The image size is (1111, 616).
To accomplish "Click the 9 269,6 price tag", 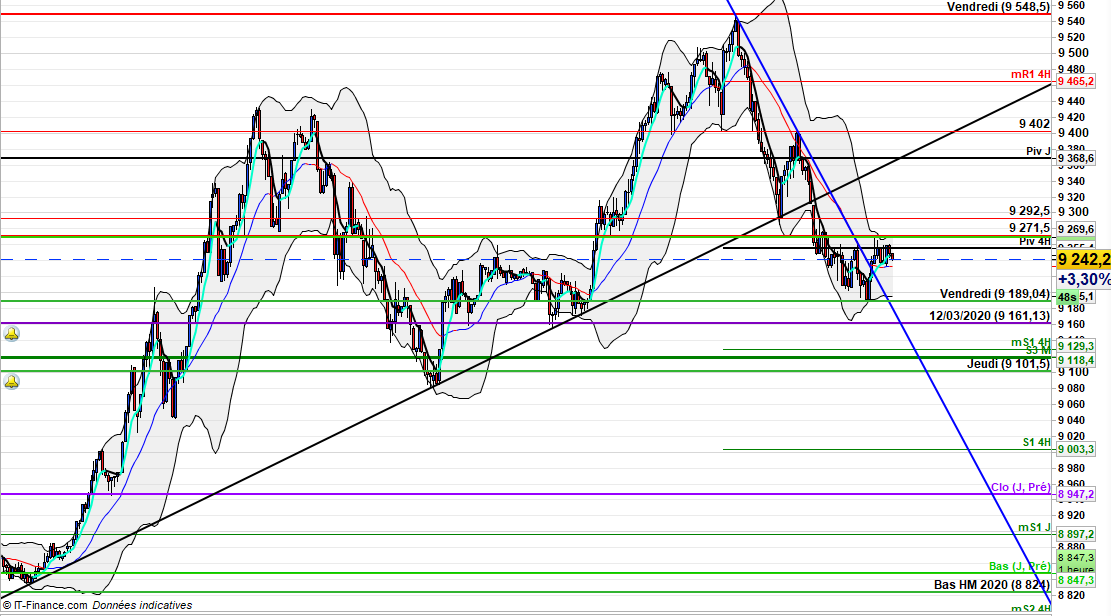I will click(x=1076, y=229).
